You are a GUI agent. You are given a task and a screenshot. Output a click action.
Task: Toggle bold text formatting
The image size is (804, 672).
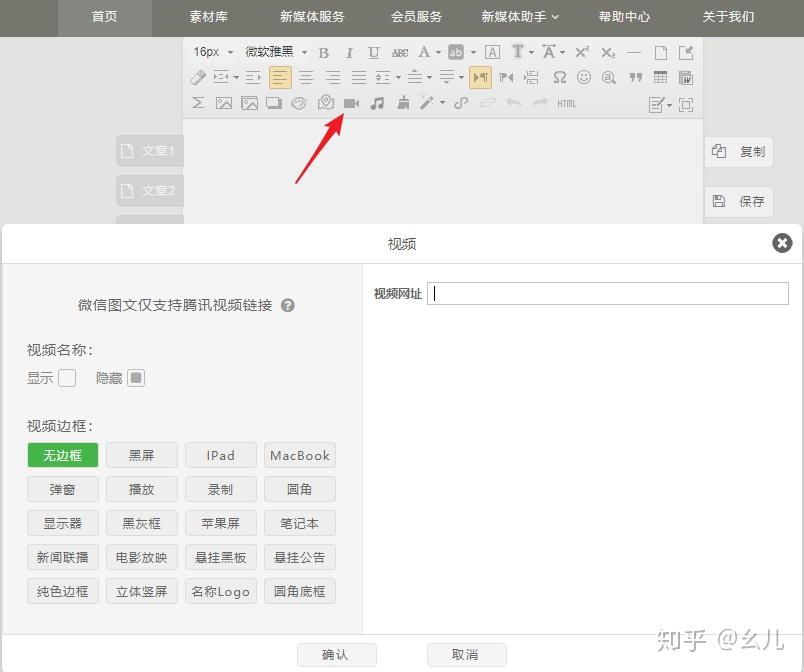coord(324,53)
